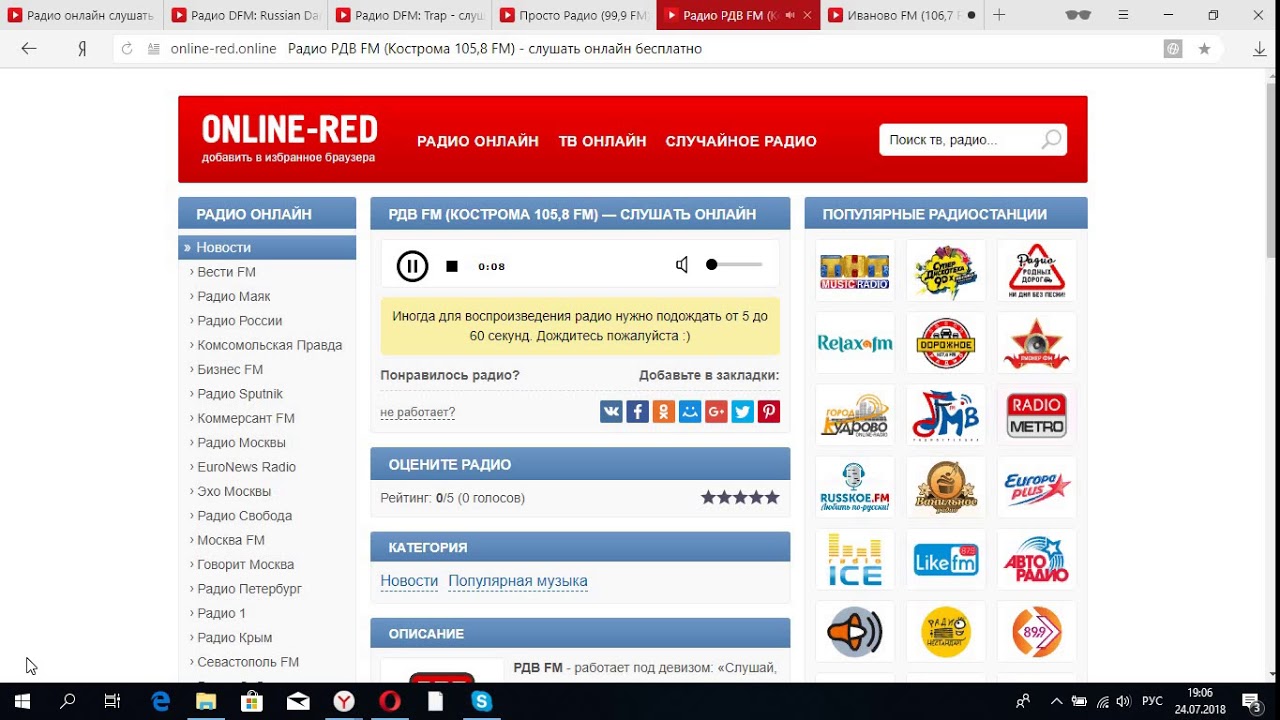Open the Yandex home button
Image resolution: width=1280 pixels, height=720 pixels.
coord(82,48)
